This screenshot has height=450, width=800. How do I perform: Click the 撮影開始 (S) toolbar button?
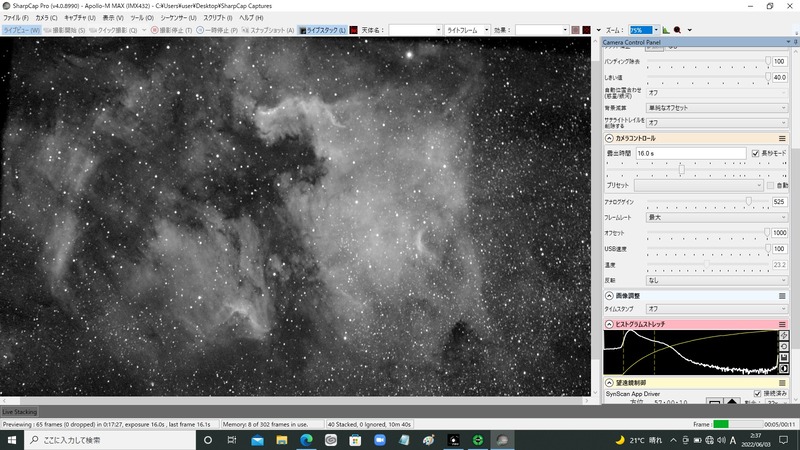point(64,30)
